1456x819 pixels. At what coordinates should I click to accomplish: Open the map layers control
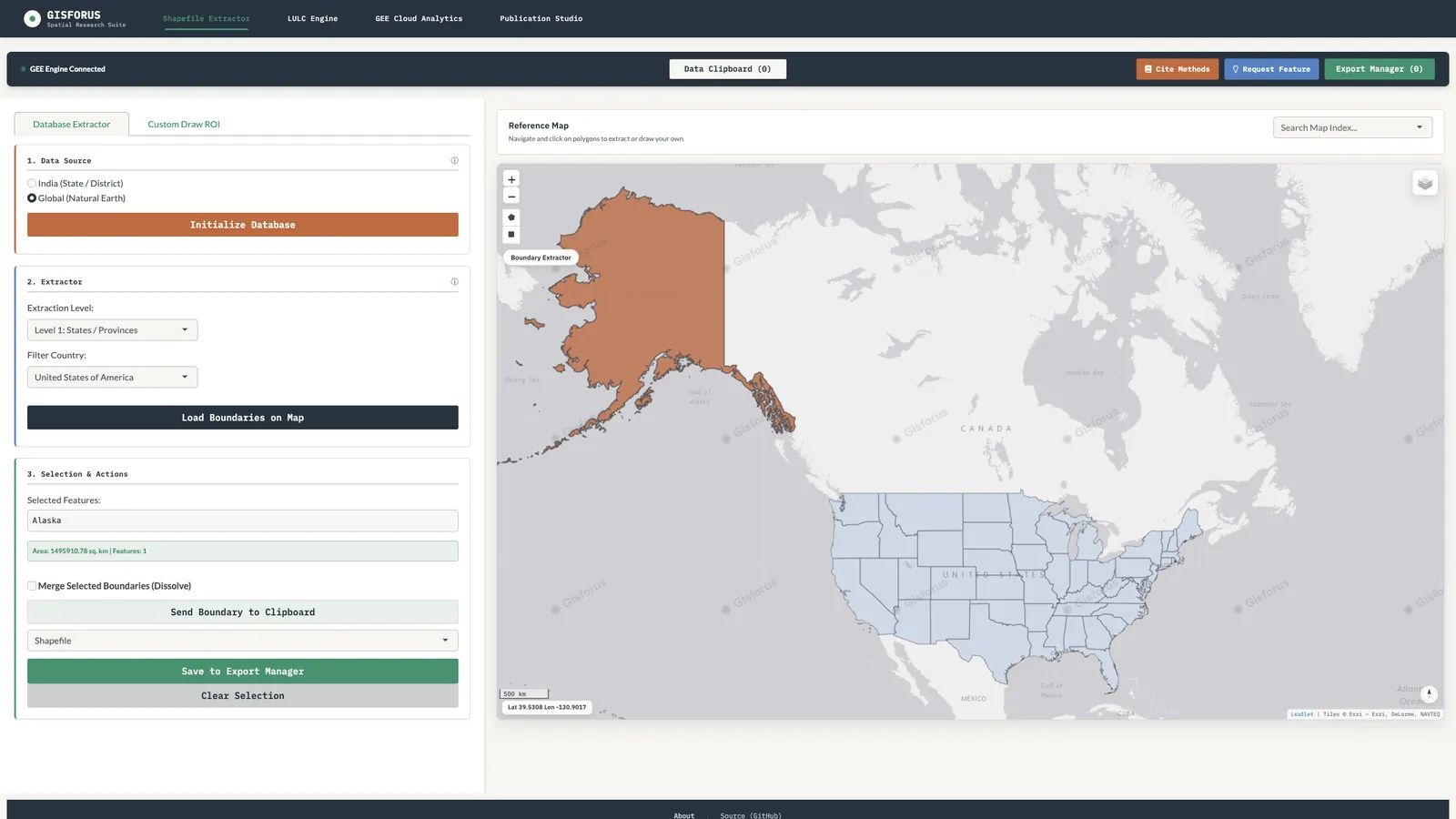pyautogui.click(x=1425, y=183)
